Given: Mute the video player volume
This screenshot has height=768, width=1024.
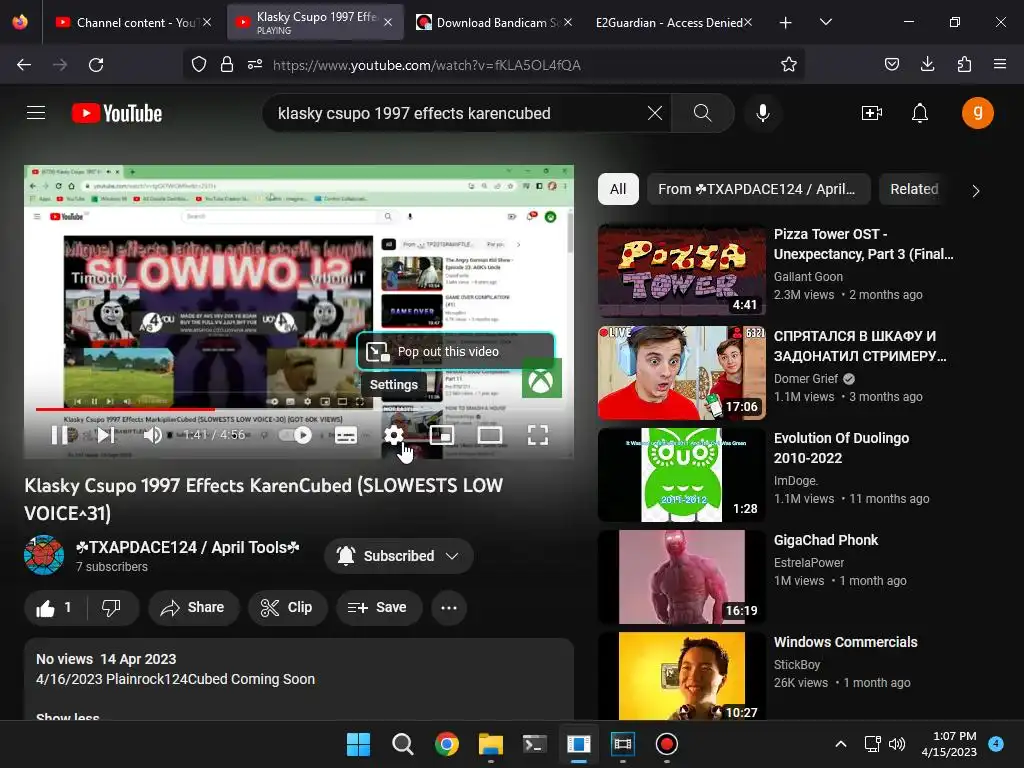Looking at the screenshot, I should click(x=152, y=435).
